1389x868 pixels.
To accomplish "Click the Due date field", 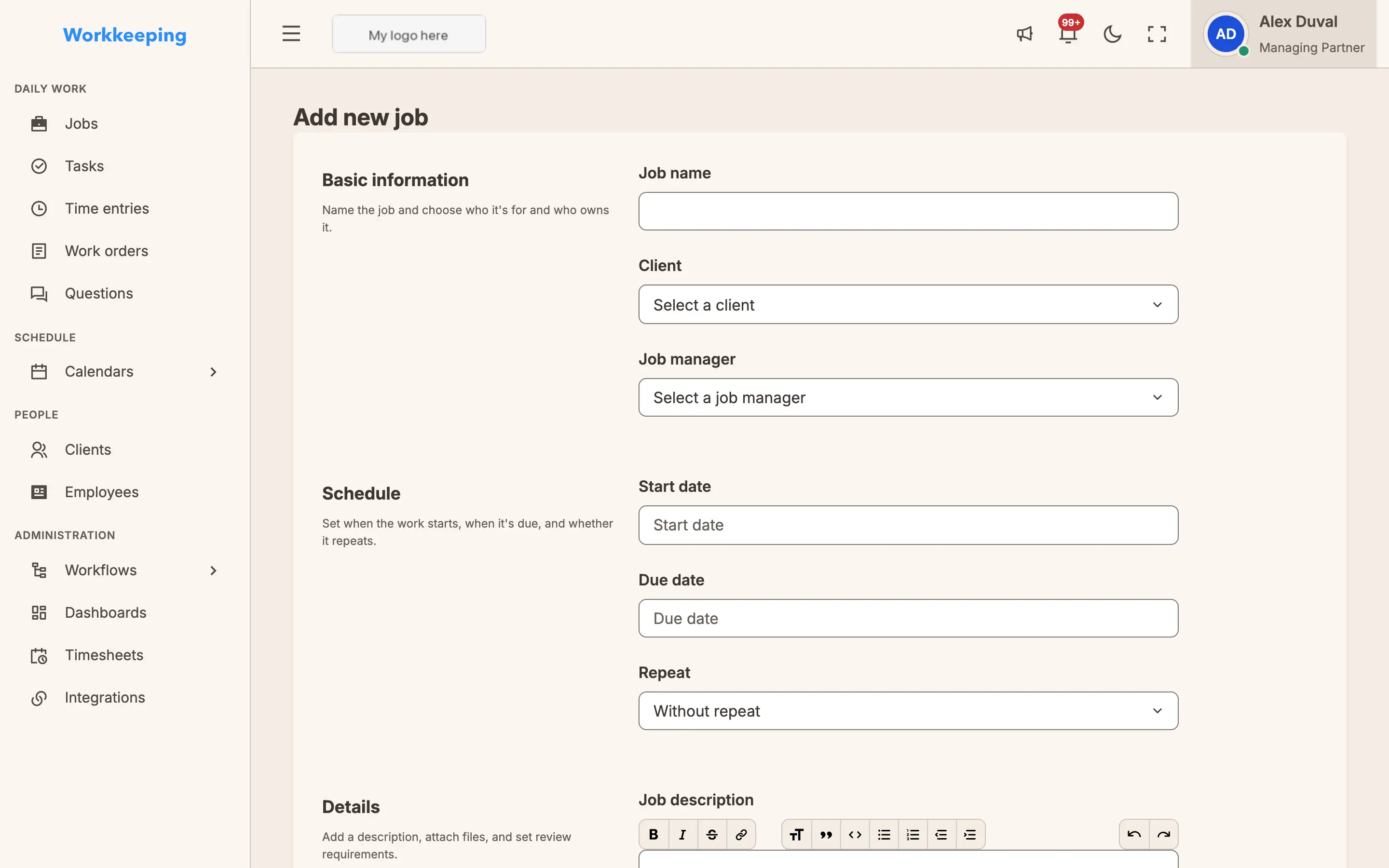I will [908, 618].
